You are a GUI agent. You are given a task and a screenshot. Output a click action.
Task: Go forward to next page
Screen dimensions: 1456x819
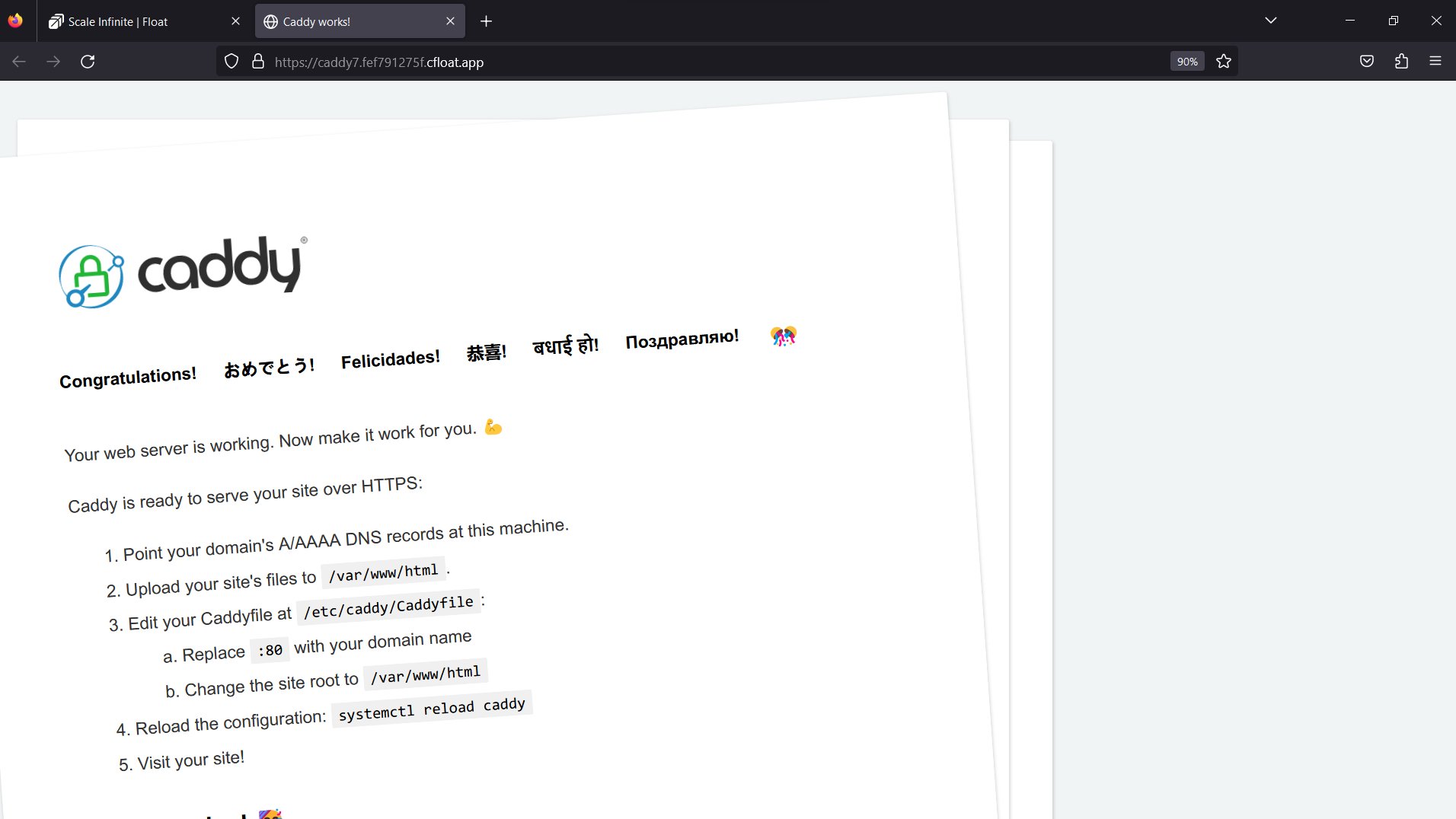tap(53, 62)
